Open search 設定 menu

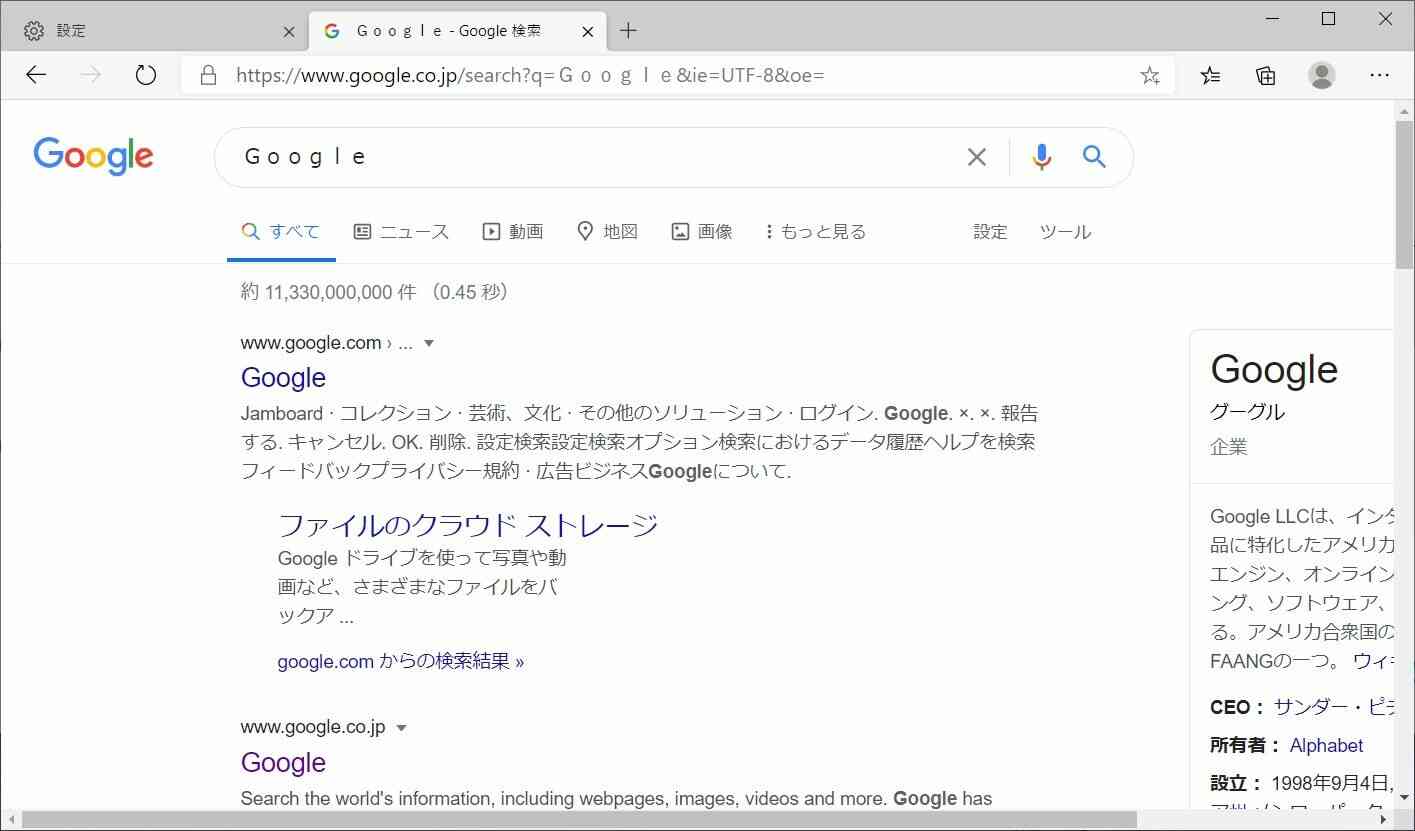point(990,232)
